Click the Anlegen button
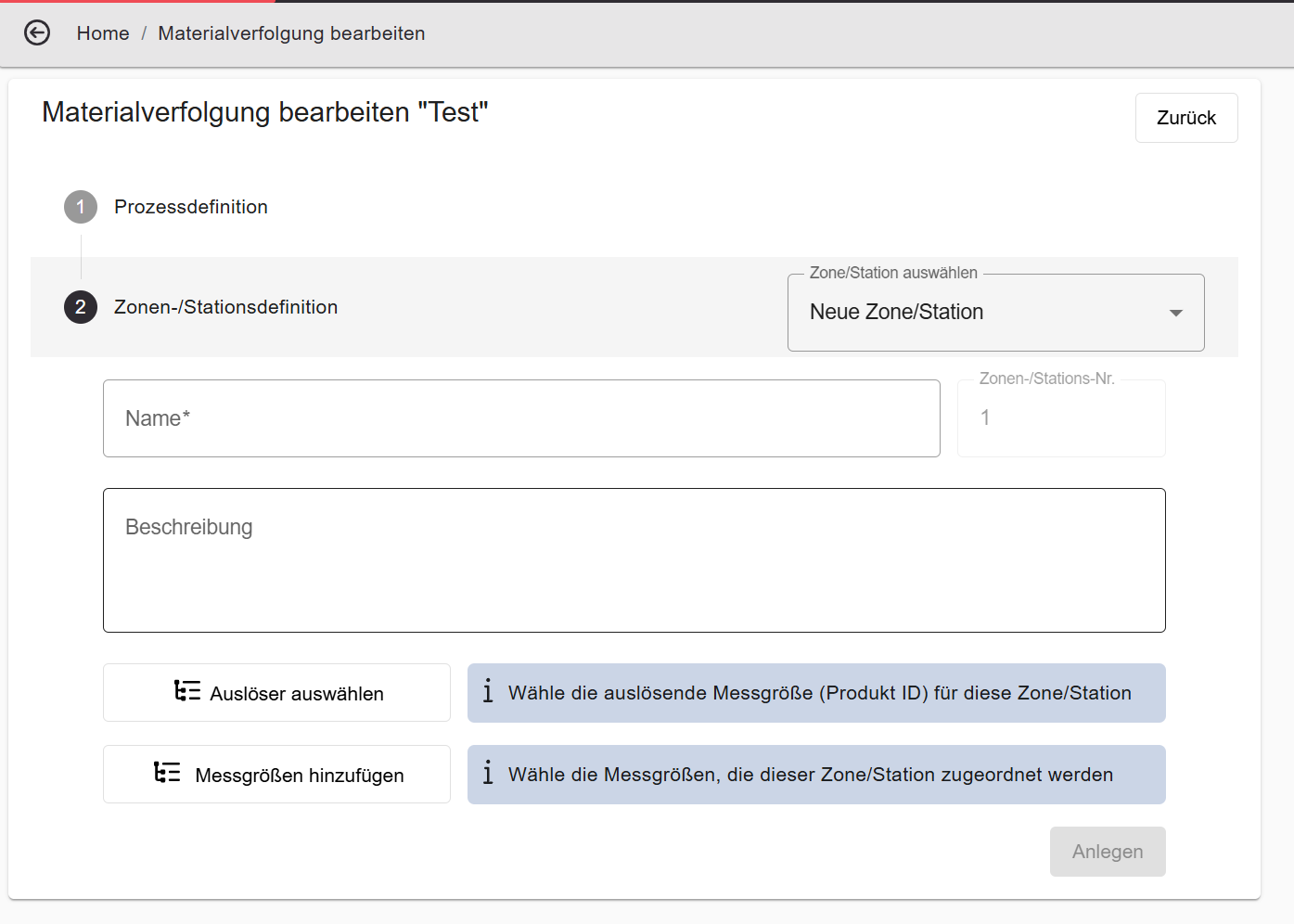Image resolution: width=1294 pixels, height=924 pixels. 1108,852
